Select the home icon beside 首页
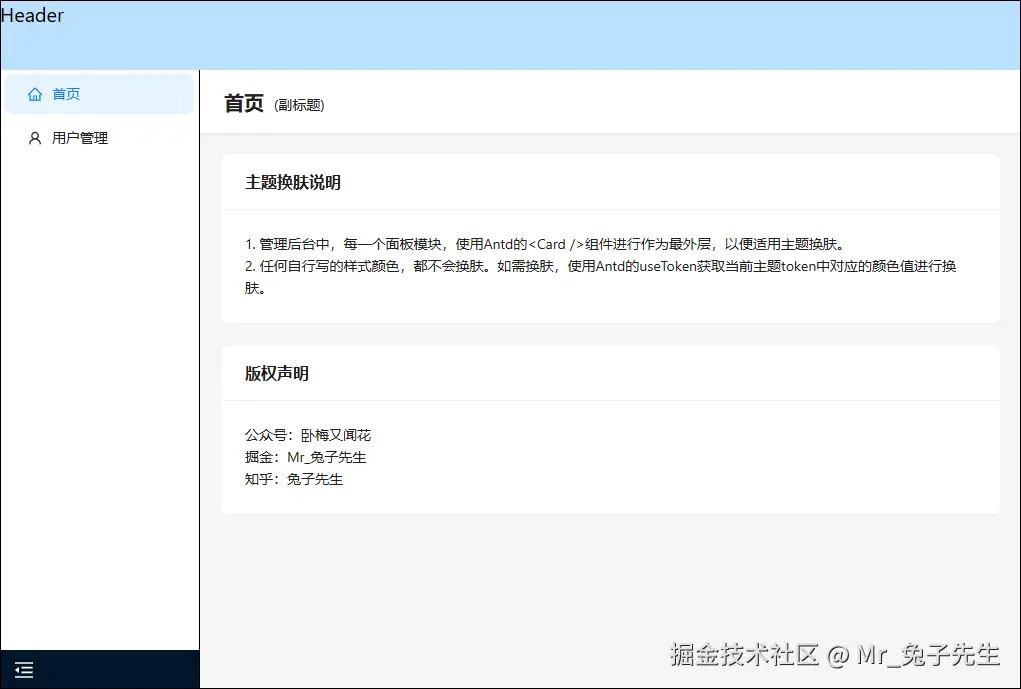Screen dimensions: 1021x689 tap(34, 93)
